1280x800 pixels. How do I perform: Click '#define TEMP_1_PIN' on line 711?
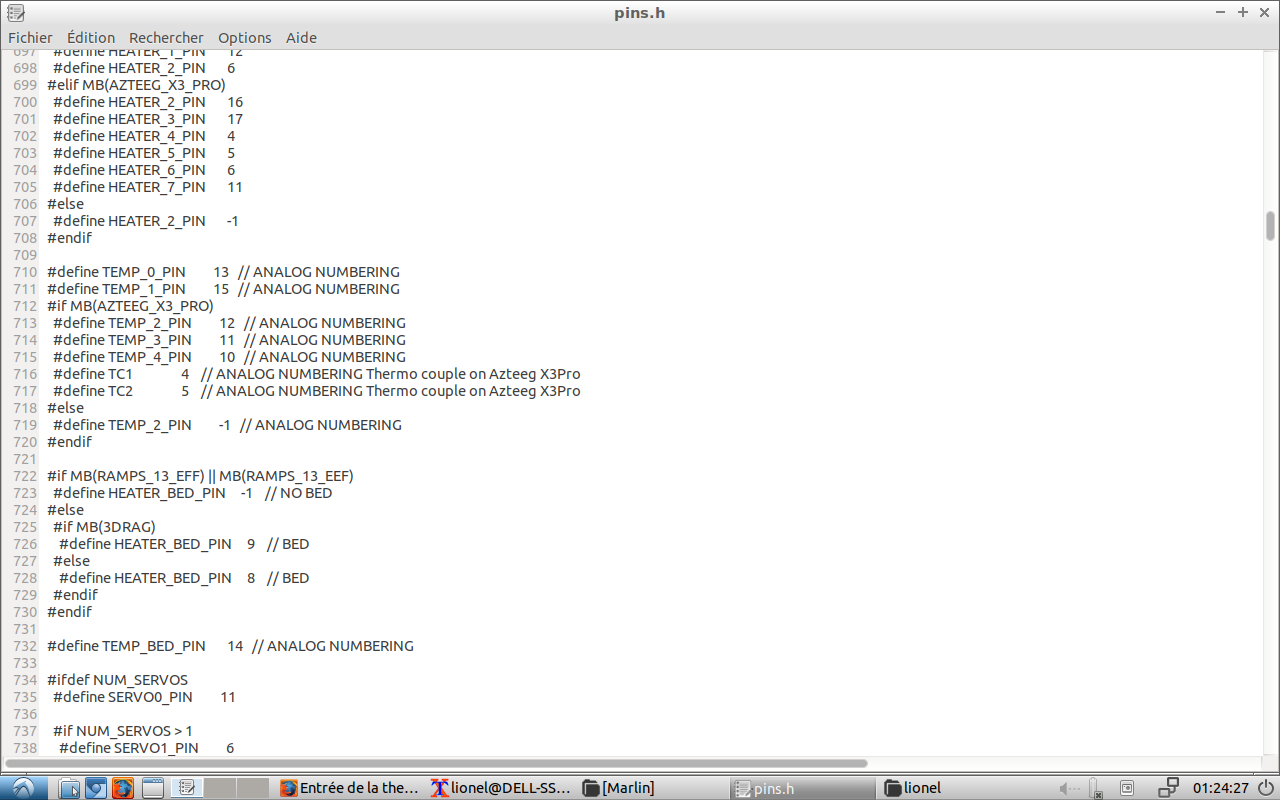coord(116,289)
